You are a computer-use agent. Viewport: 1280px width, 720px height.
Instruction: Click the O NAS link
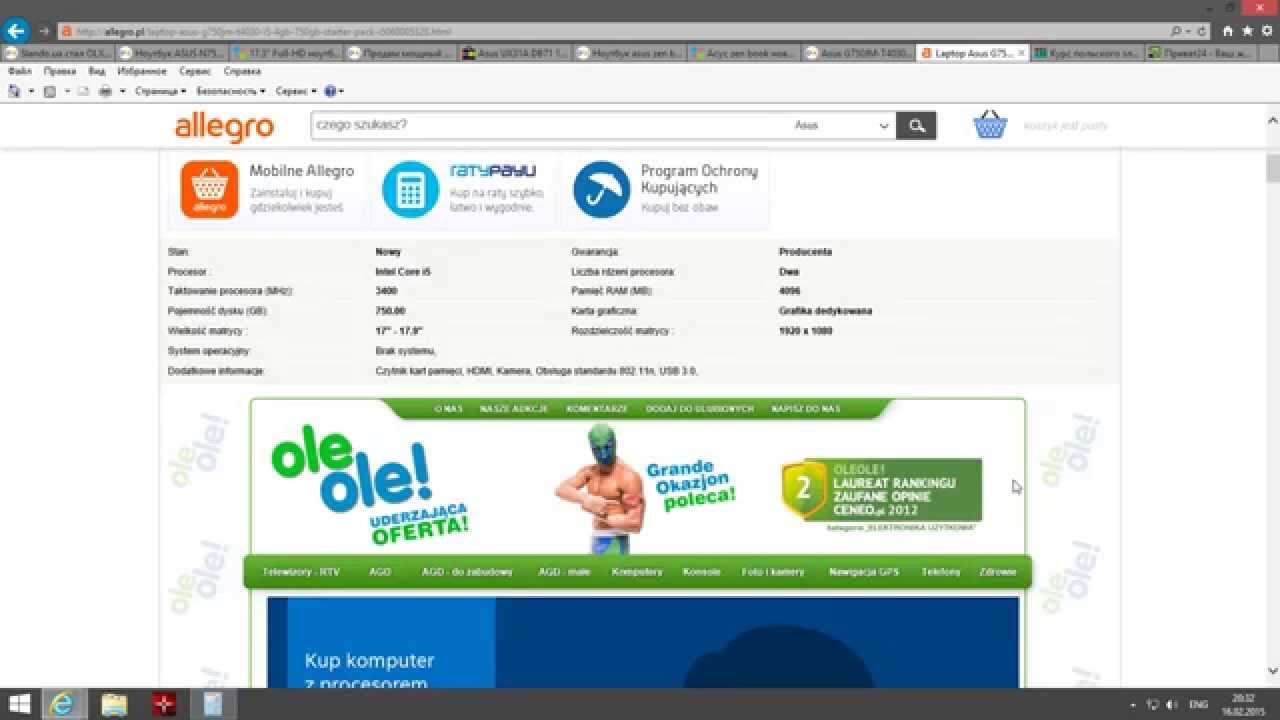pos(448,409)
